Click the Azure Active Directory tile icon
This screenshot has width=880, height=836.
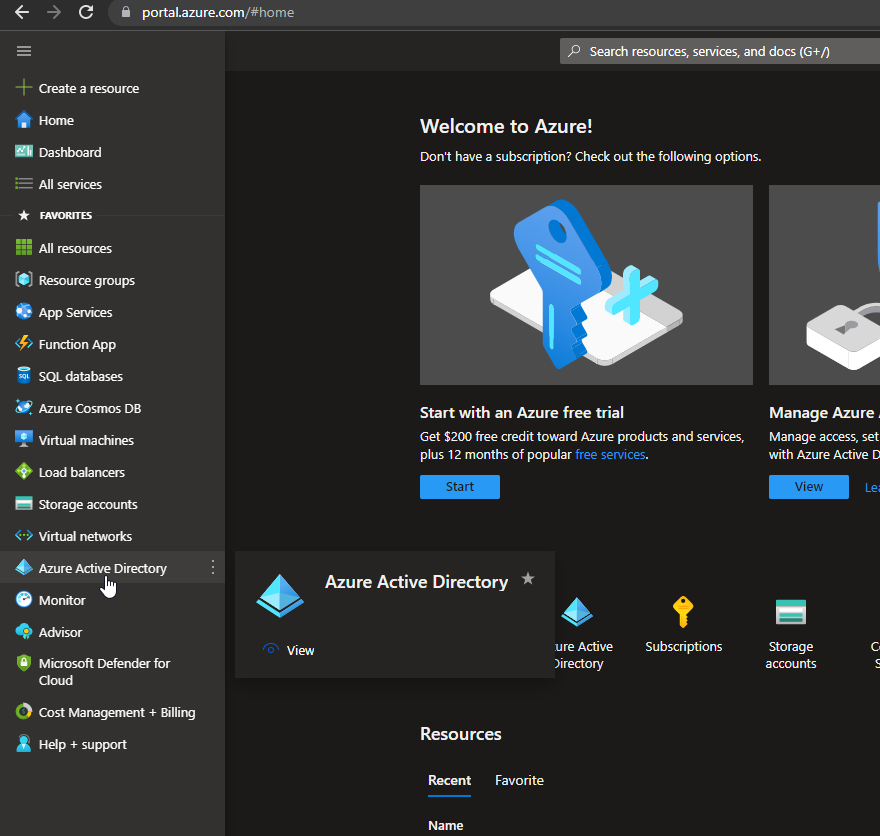(280, 594)
